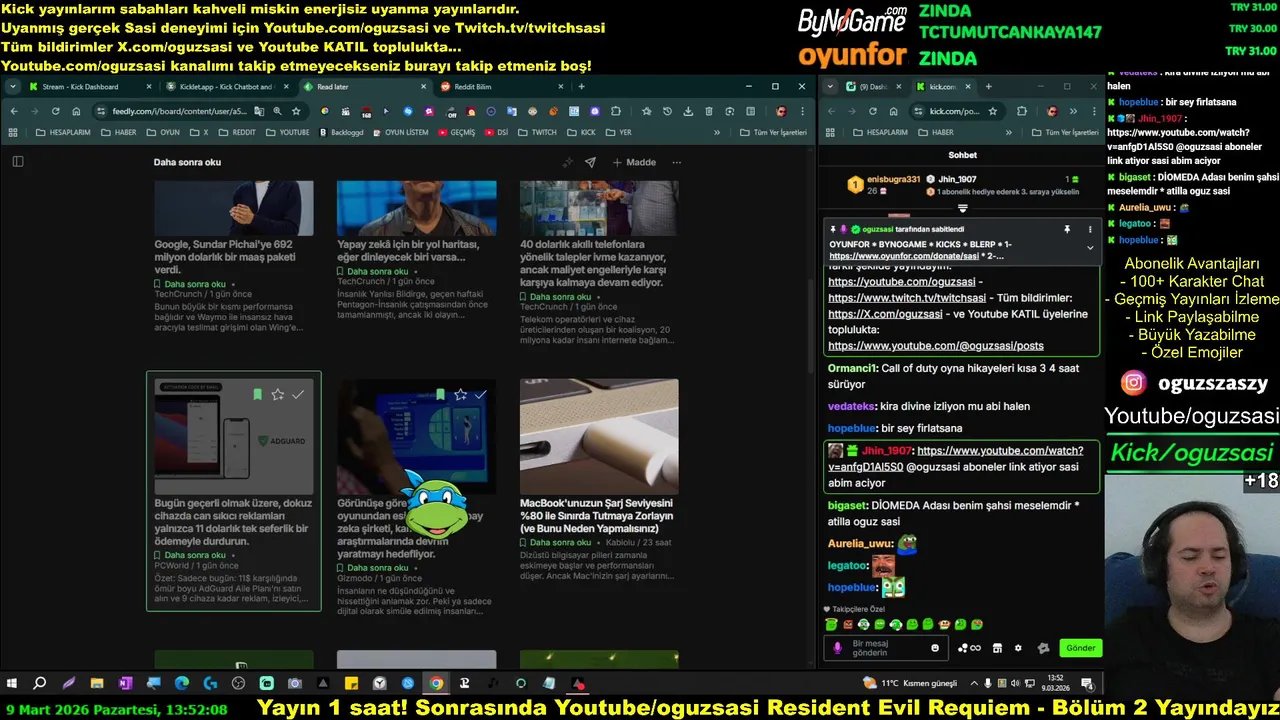Open the Tüm Yer İşaretleri folder in left browser
This screenshot has width=1280, height=720.
click(774, 132)
